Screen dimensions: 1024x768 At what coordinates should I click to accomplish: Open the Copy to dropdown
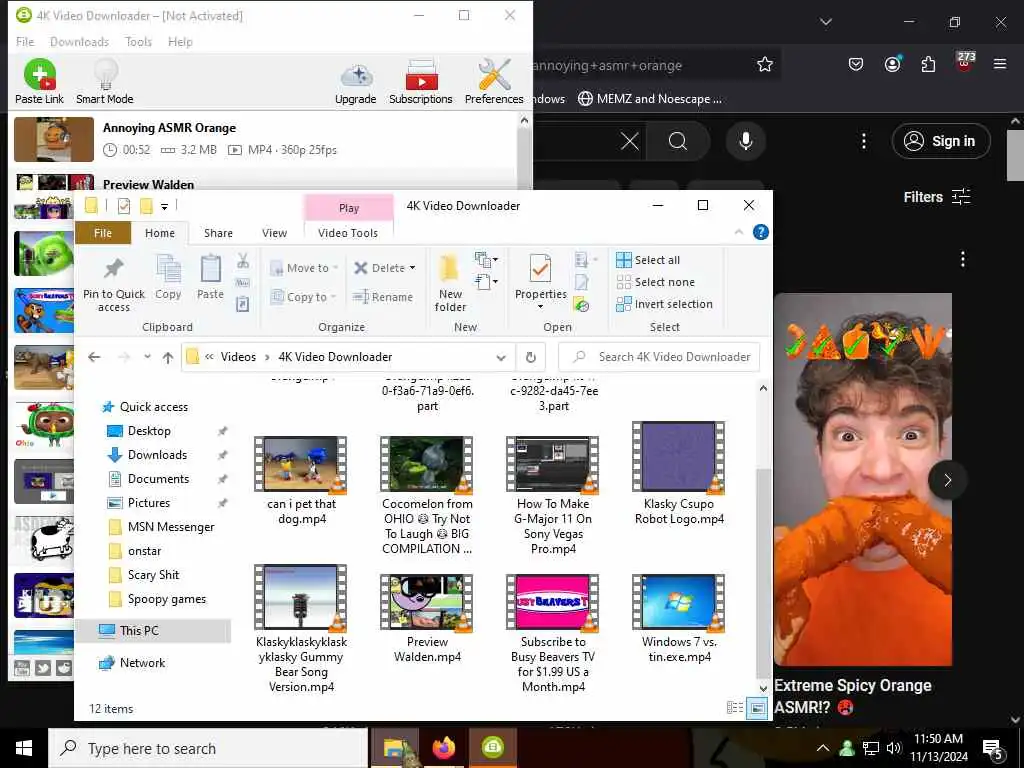pyautogui.click(x=303, y=297)
